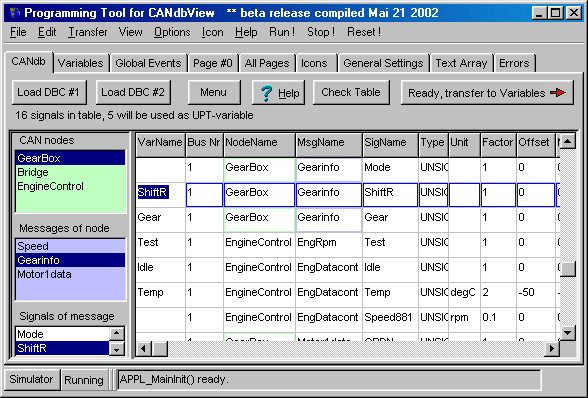588x398 pixels.
Task: Switch to the Text Array tab
Action: click(x=461, y=63)
